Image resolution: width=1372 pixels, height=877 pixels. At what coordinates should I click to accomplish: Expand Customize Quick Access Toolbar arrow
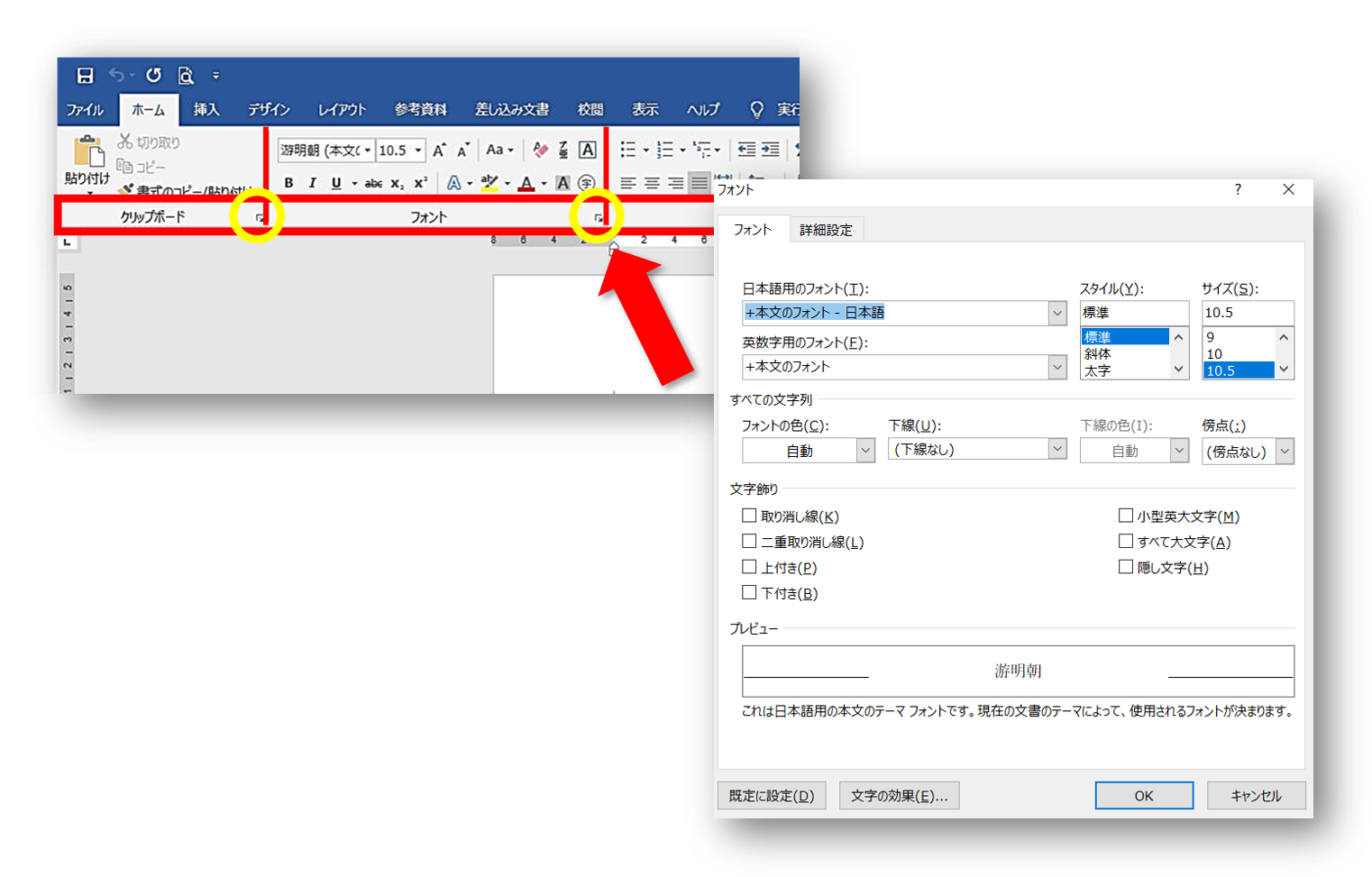(x=215, y=76)
